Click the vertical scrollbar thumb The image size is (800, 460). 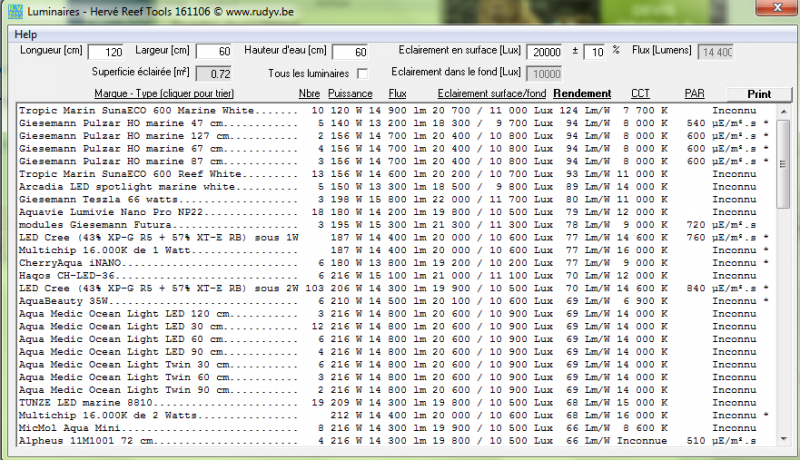click(783, 164)
